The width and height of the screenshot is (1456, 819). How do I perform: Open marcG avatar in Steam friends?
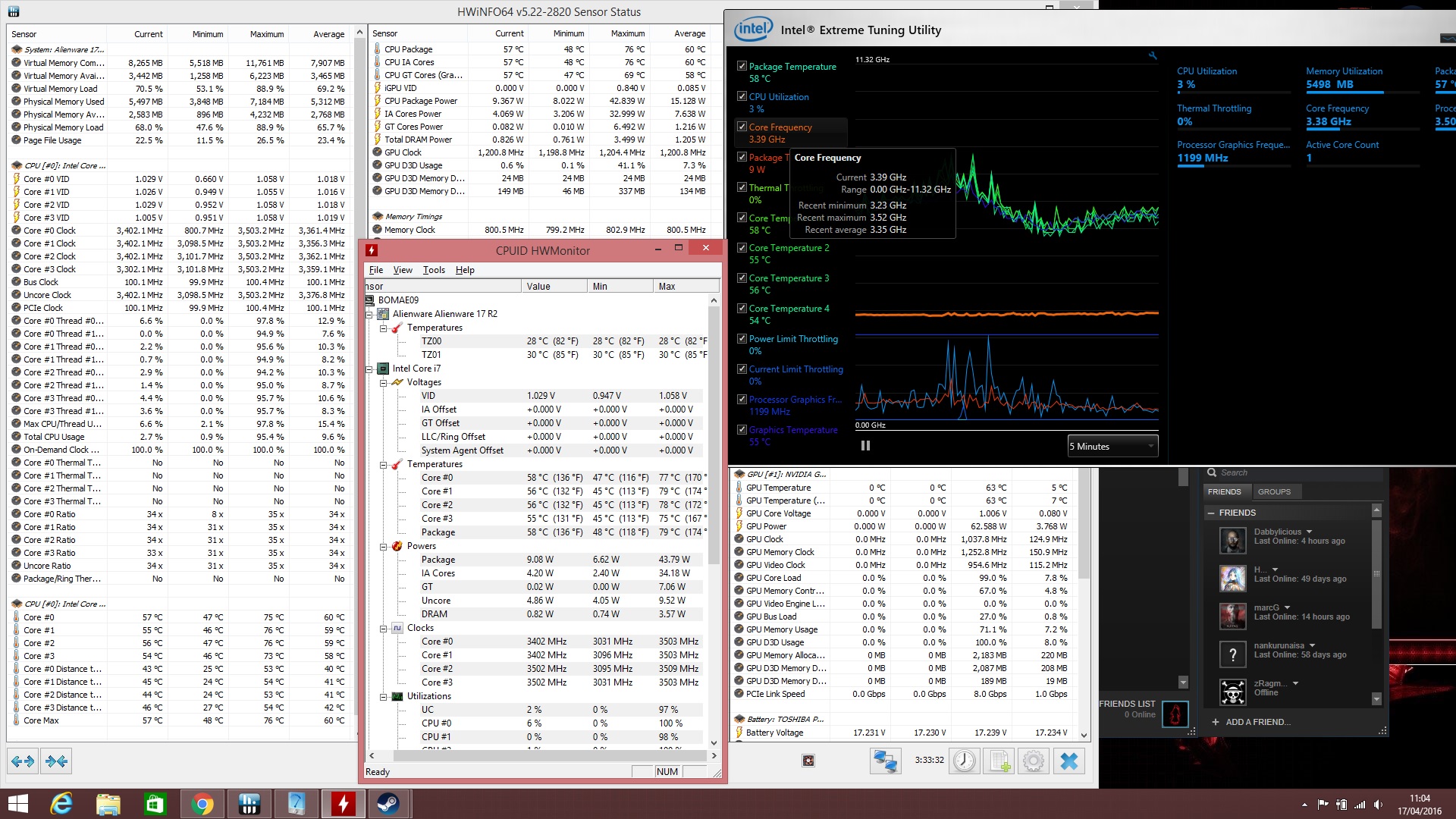pos(1233,617)
